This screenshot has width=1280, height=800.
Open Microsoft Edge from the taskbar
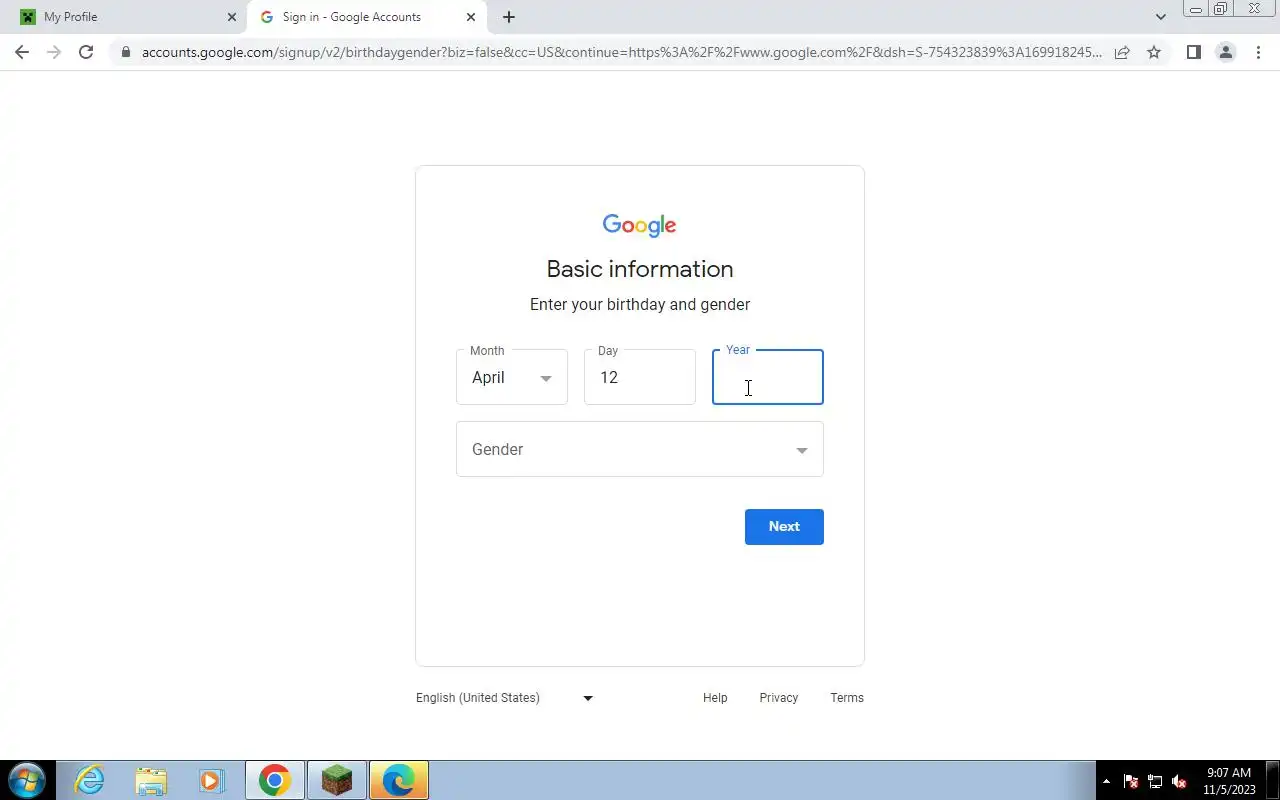[x=399, y=780]
